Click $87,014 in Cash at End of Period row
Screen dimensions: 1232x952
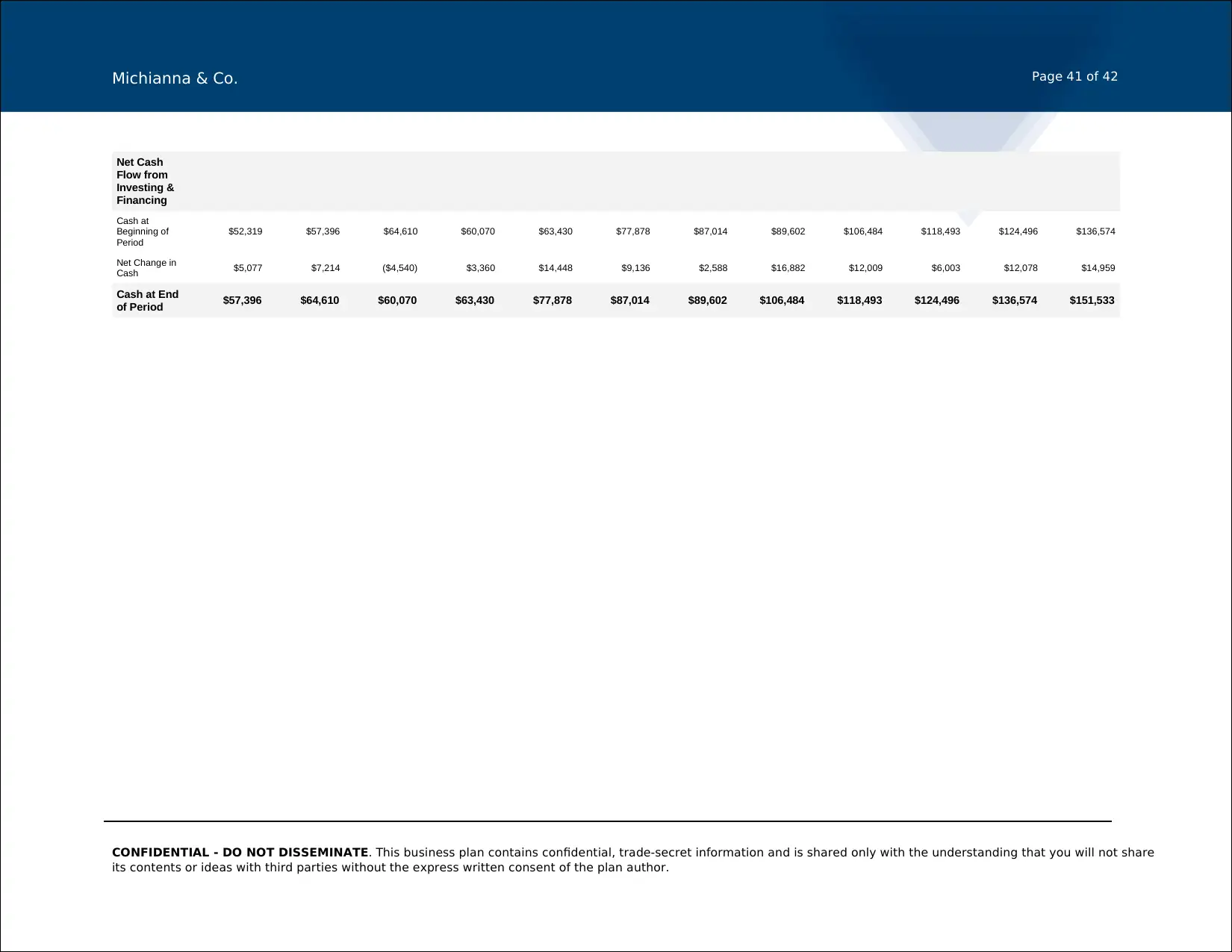tap(630, 301)
